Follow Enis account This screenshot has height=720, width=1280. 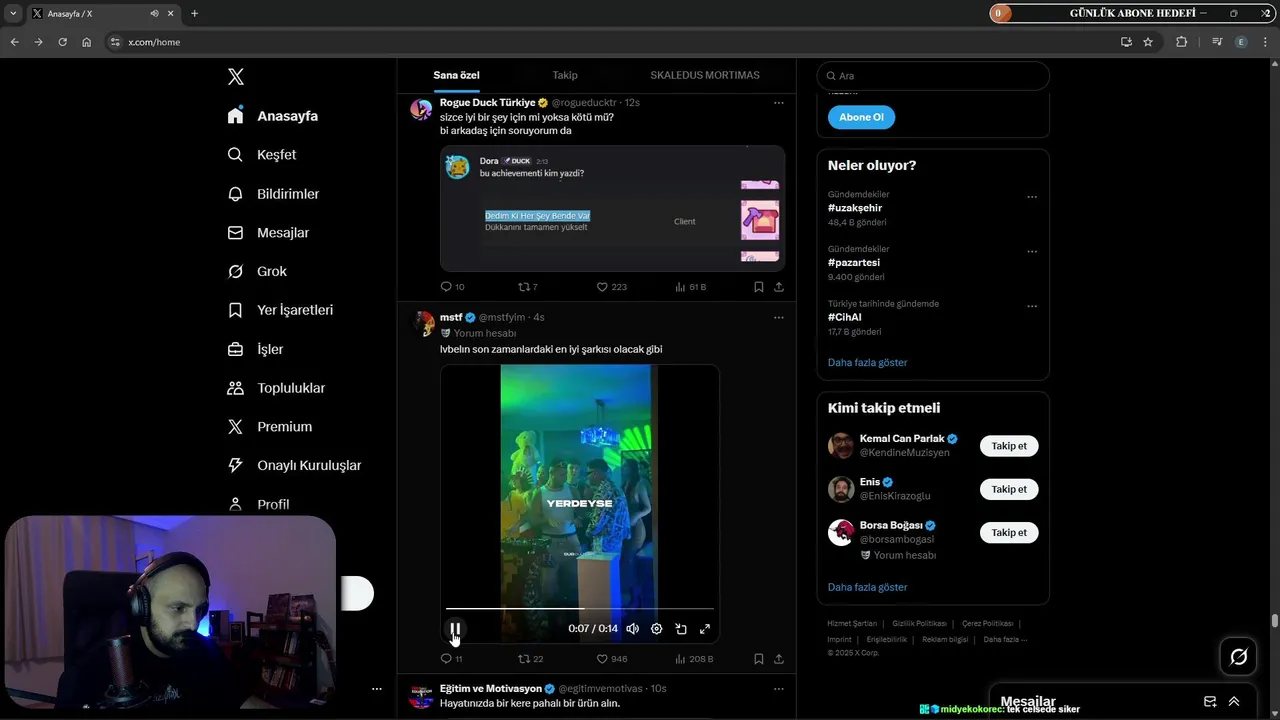coord(1009,489)
